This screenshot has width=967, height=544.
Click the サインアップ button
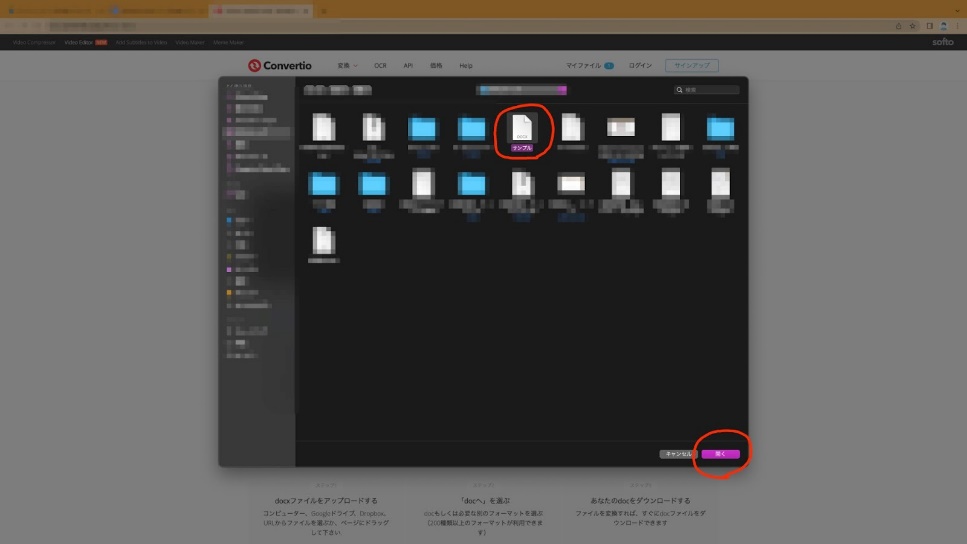tap(692, 65)
